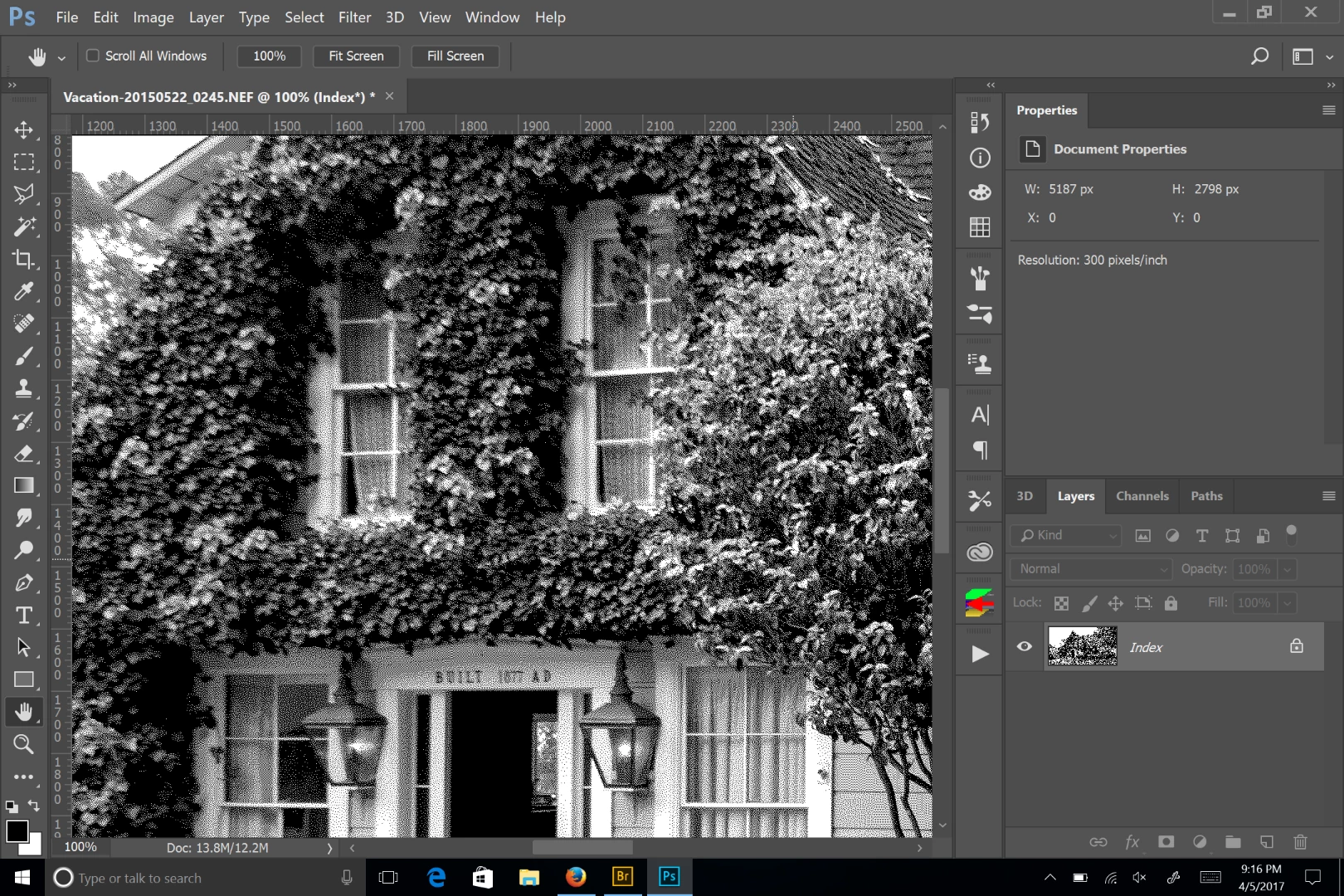The width and height of the screenshot is (1344, 896).
Task: Open the Info panel icon
Action: 980,158
